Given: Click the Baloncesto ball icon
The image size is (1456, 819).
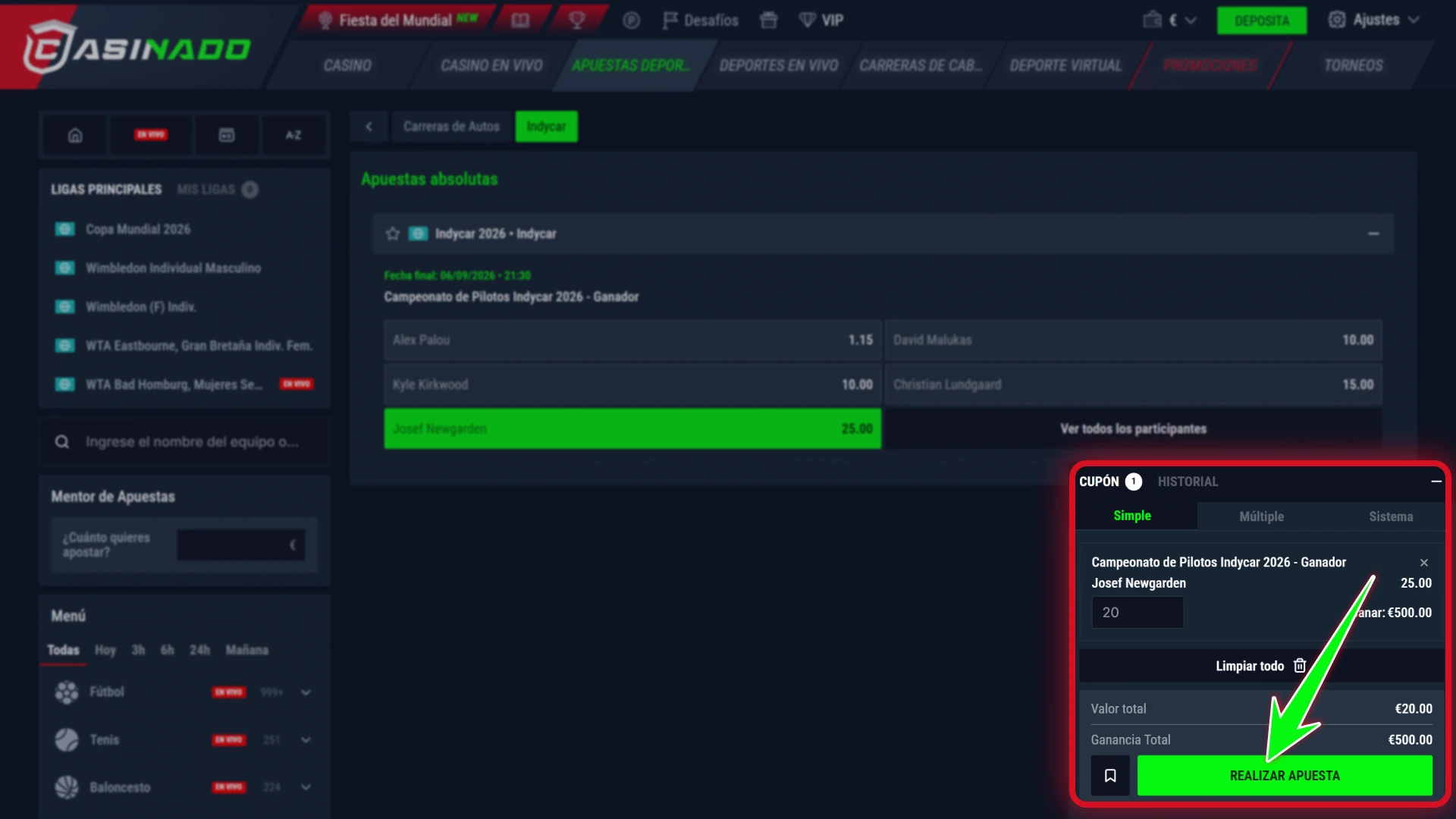Looking at the screenshot, I should [67, 787].
